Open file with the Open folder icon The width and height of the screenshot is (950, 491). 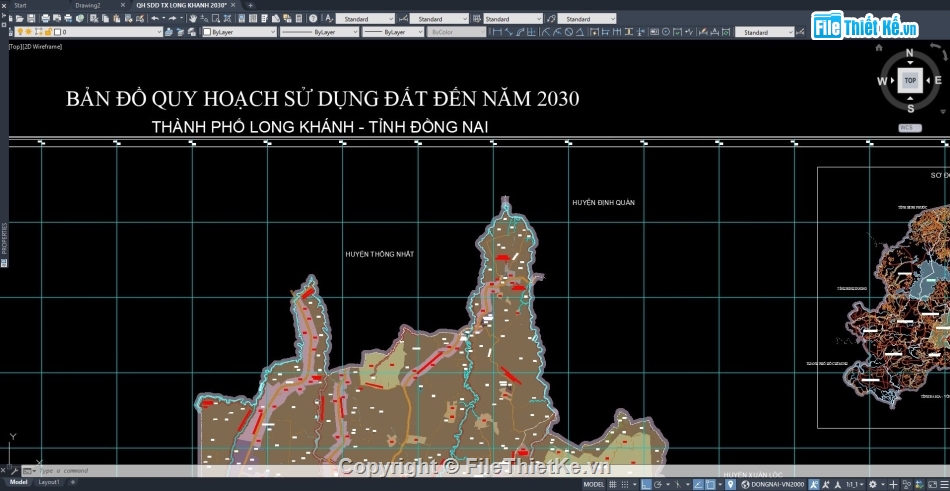(x=19, y=18)
